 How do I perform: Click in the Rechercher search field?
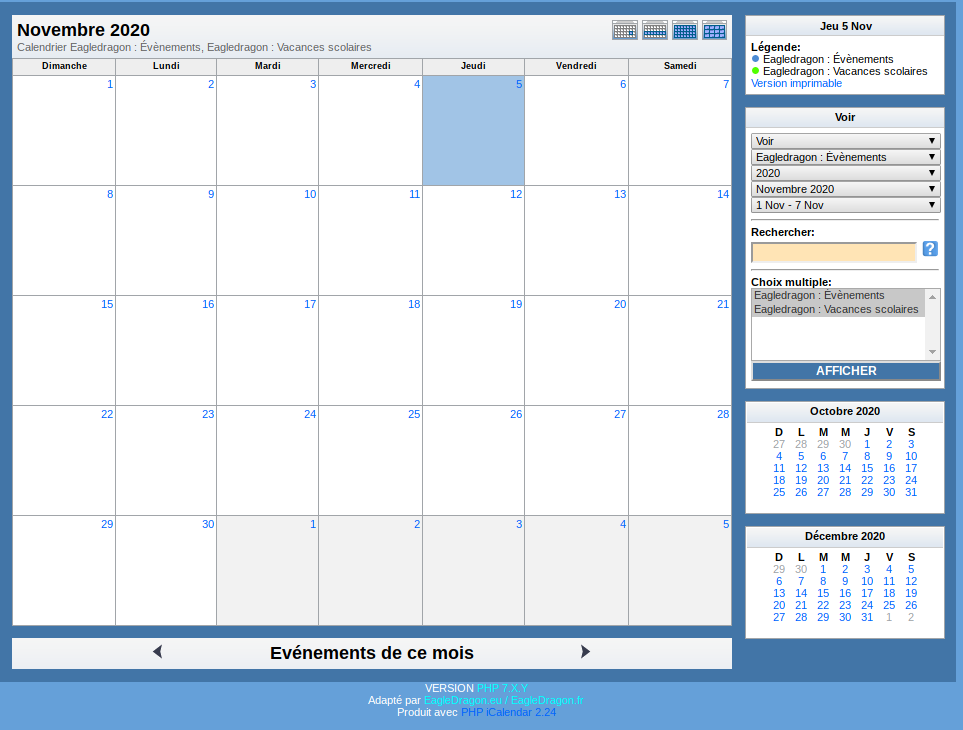833,252
